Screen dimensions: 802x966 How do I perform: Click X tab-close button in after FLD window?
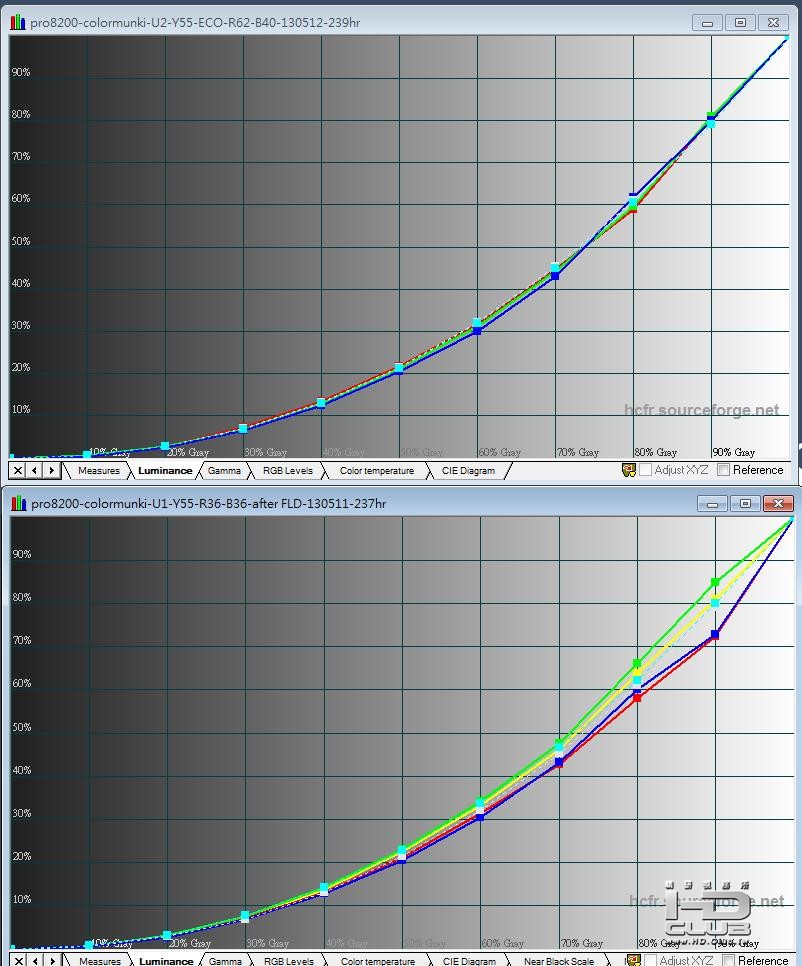click(x=19, y=960)
